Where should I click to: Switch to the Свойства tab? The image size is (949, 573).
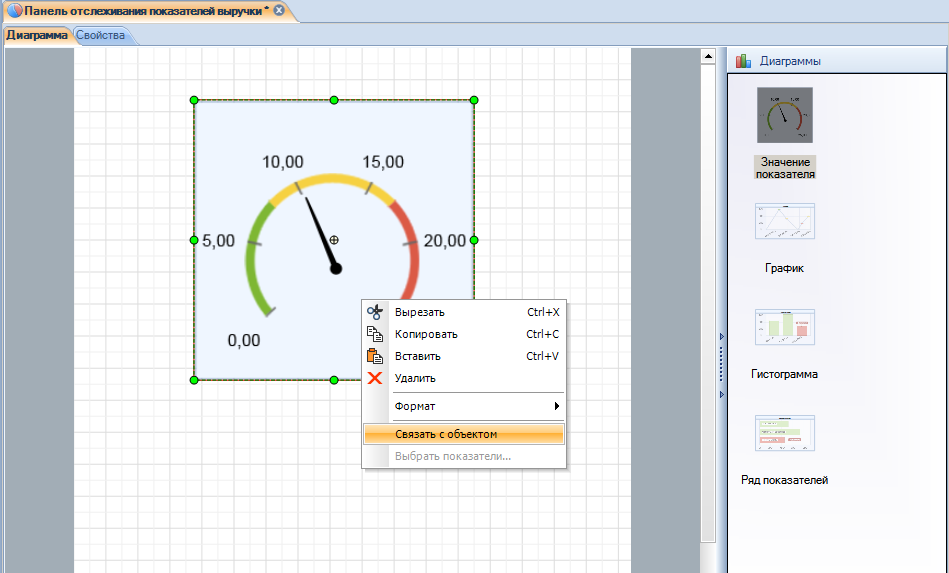(x=101, y=36)
